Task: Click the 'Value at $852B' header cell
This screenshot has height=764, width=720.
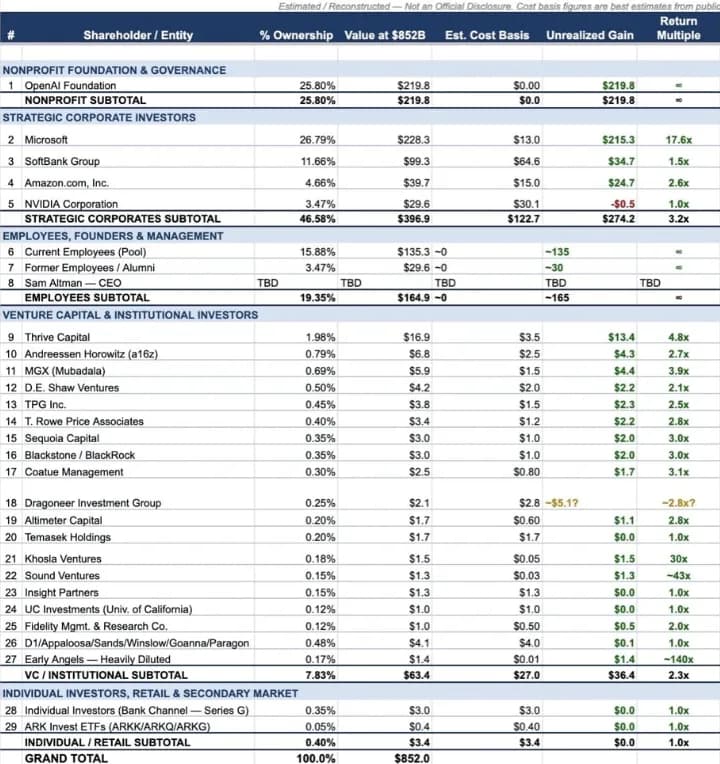Action: pos(385,36)
